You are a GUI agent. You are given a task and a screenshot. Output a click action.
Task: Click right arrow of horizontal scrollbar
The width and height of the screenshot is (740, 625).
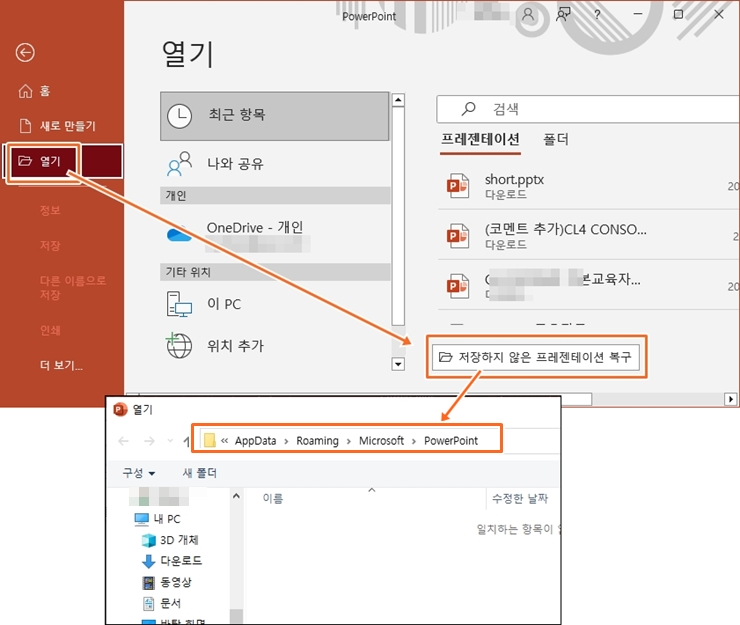point(731,399)
